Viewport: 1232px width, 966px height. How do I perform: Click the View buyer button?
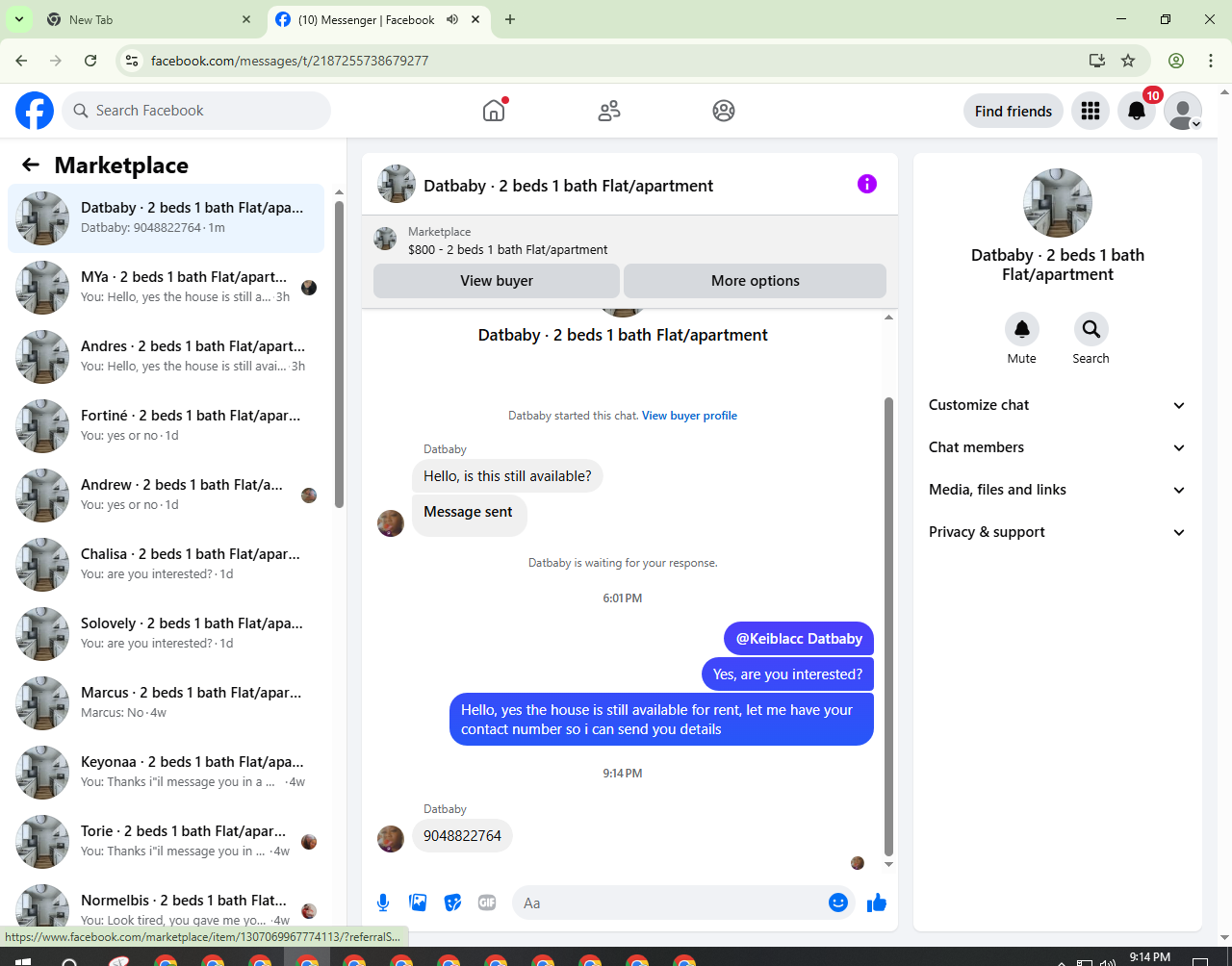(497, 281)
